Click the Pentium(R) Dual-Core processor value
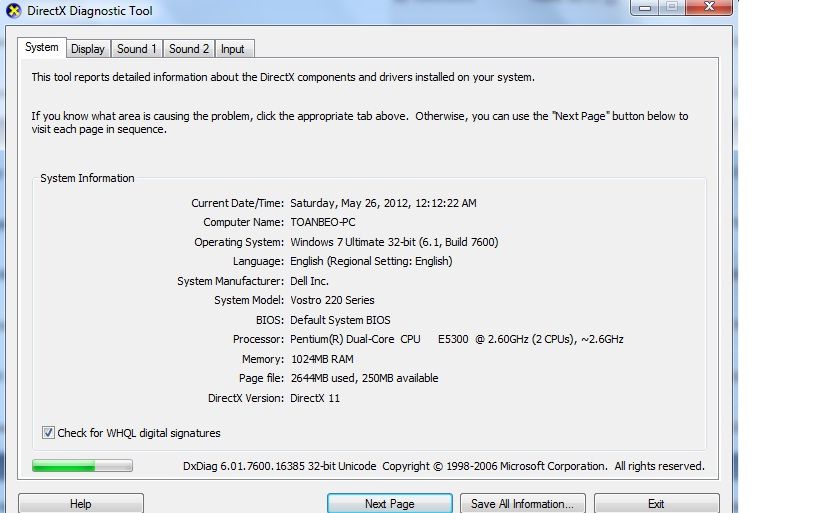This screenshot has height=513, width=816. click(x=456, y=339)
